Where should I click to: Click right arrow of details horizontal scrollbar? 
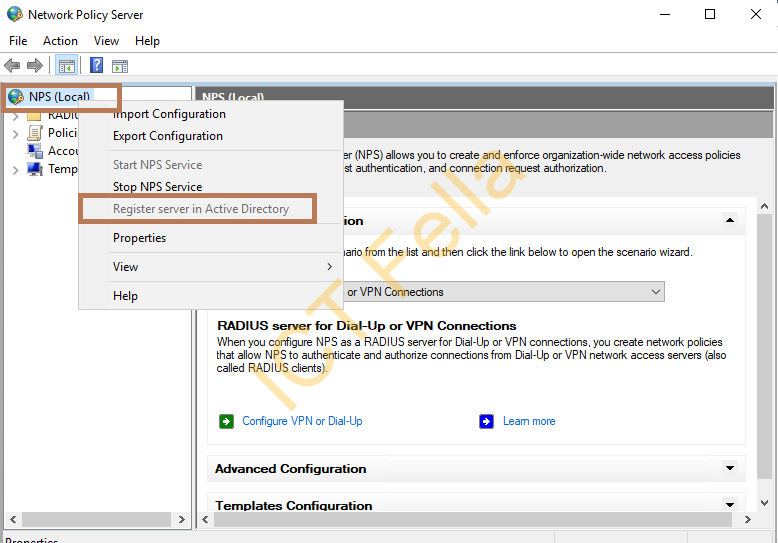(748, 520)
